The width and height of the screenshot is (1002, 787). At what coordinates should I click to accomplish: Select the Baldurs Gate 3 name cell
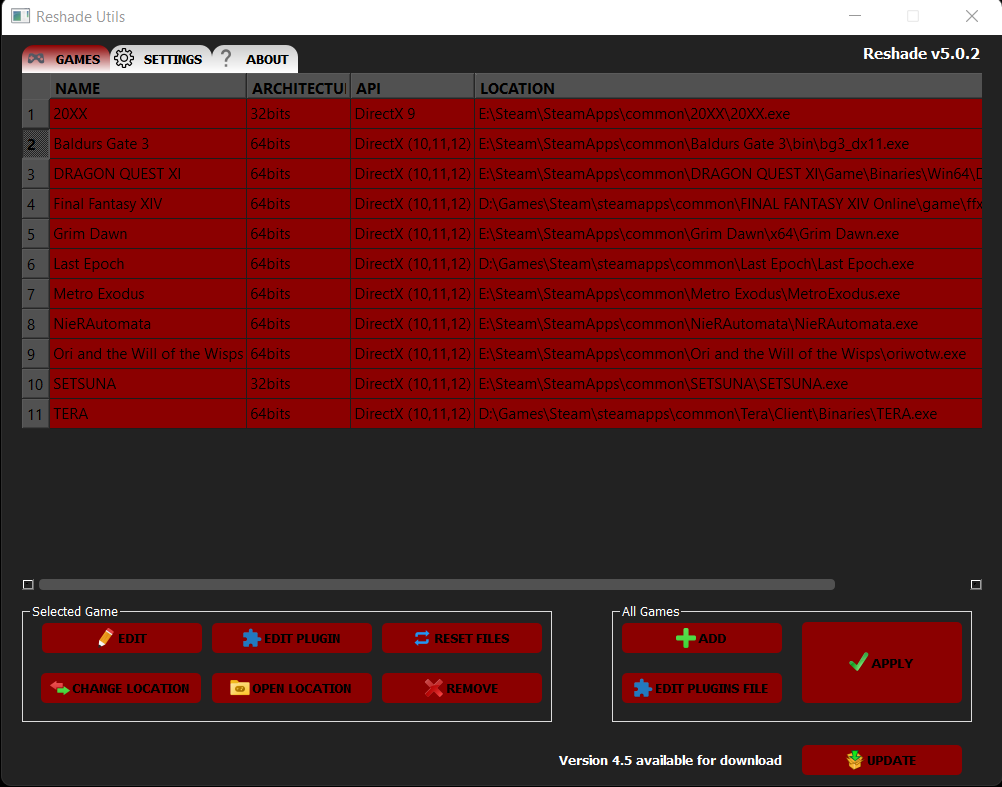point(148,144)
